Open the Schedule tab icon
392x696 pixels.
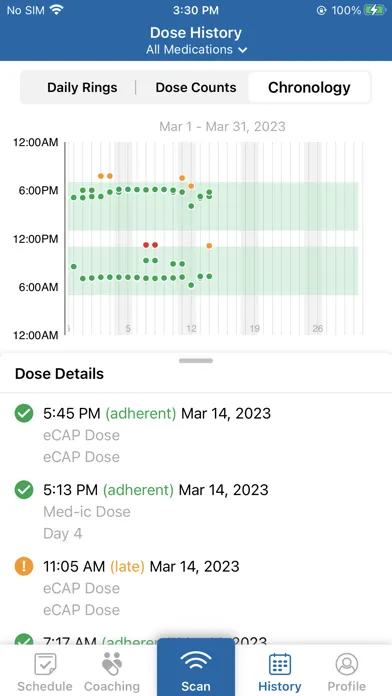click(x=45, y=664)
